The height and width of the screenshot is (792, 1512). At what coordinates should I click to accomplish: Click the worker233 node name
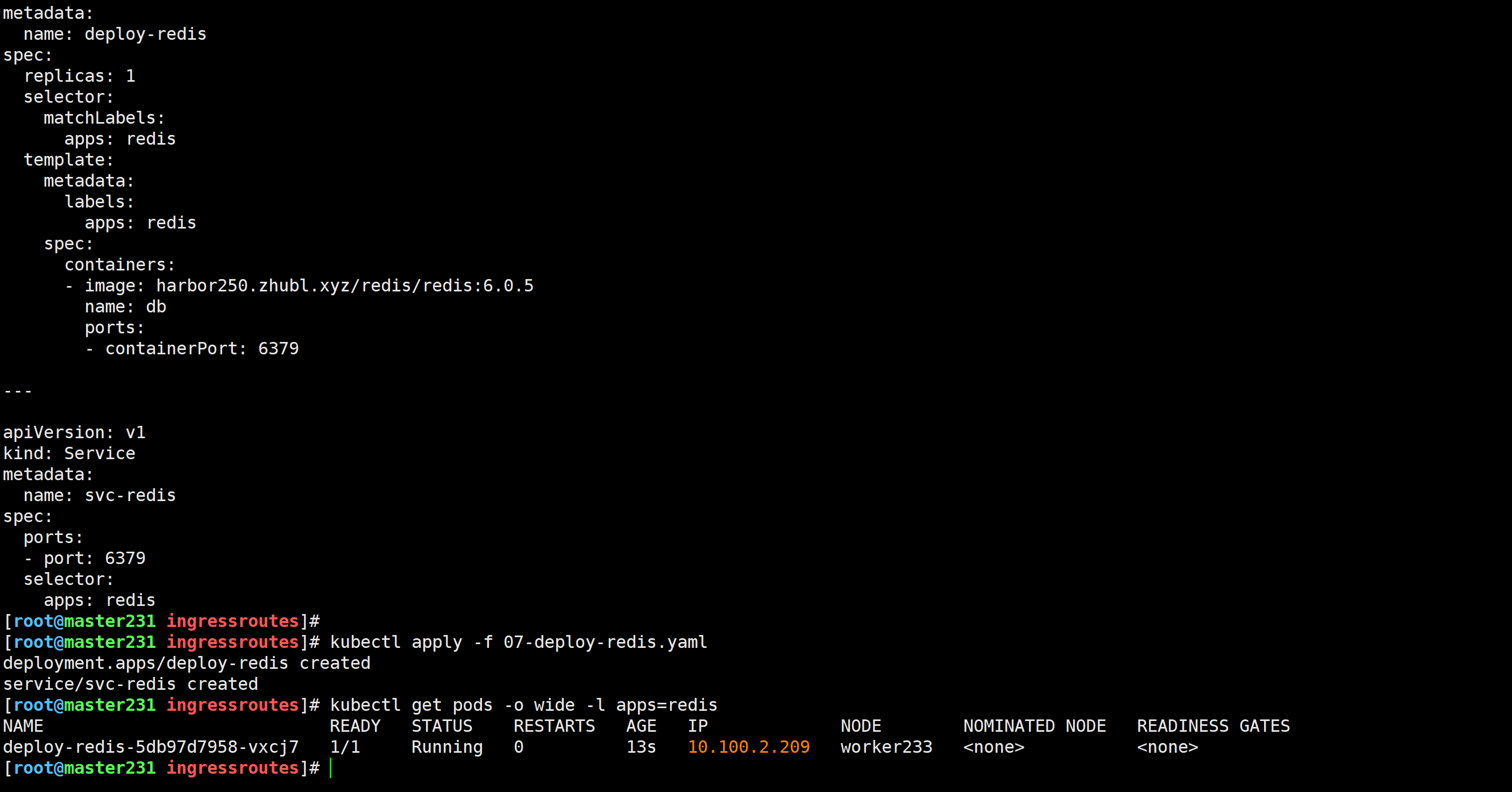pyautogui.click(x=886, y=747)
